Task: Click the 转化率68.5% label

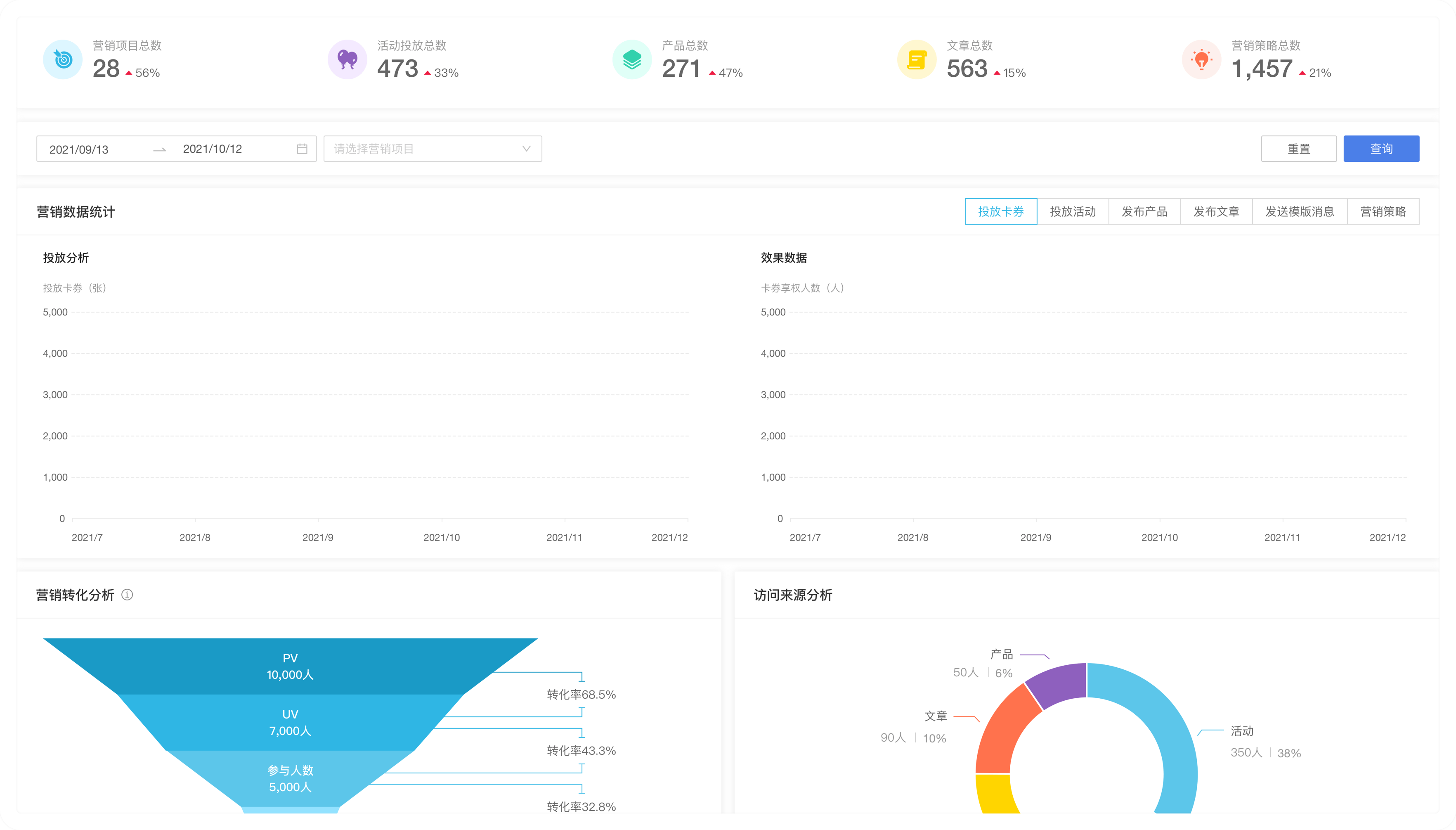Action: tap(581, 694)
